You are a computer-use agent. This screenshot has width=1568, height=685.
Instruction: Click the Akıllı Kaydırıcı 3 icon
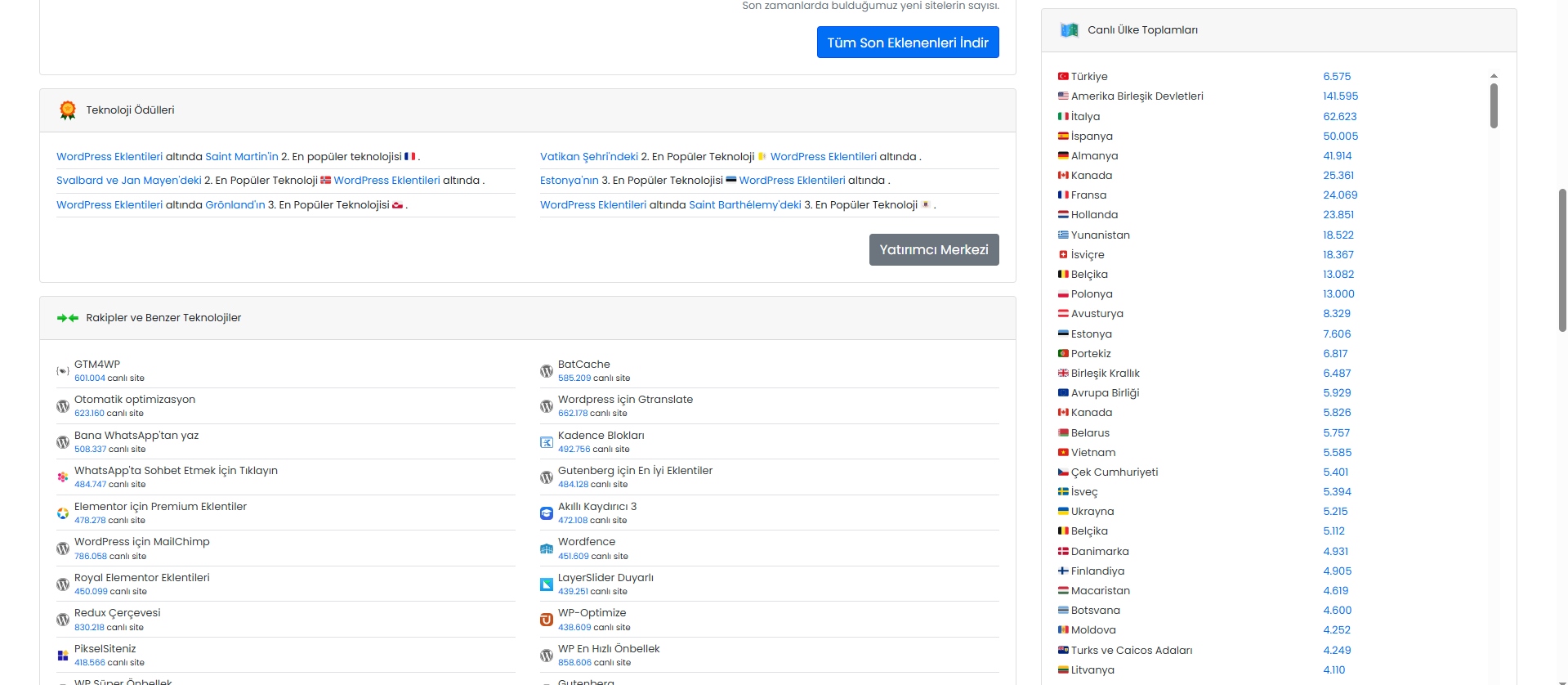click(x=547, y=513)
